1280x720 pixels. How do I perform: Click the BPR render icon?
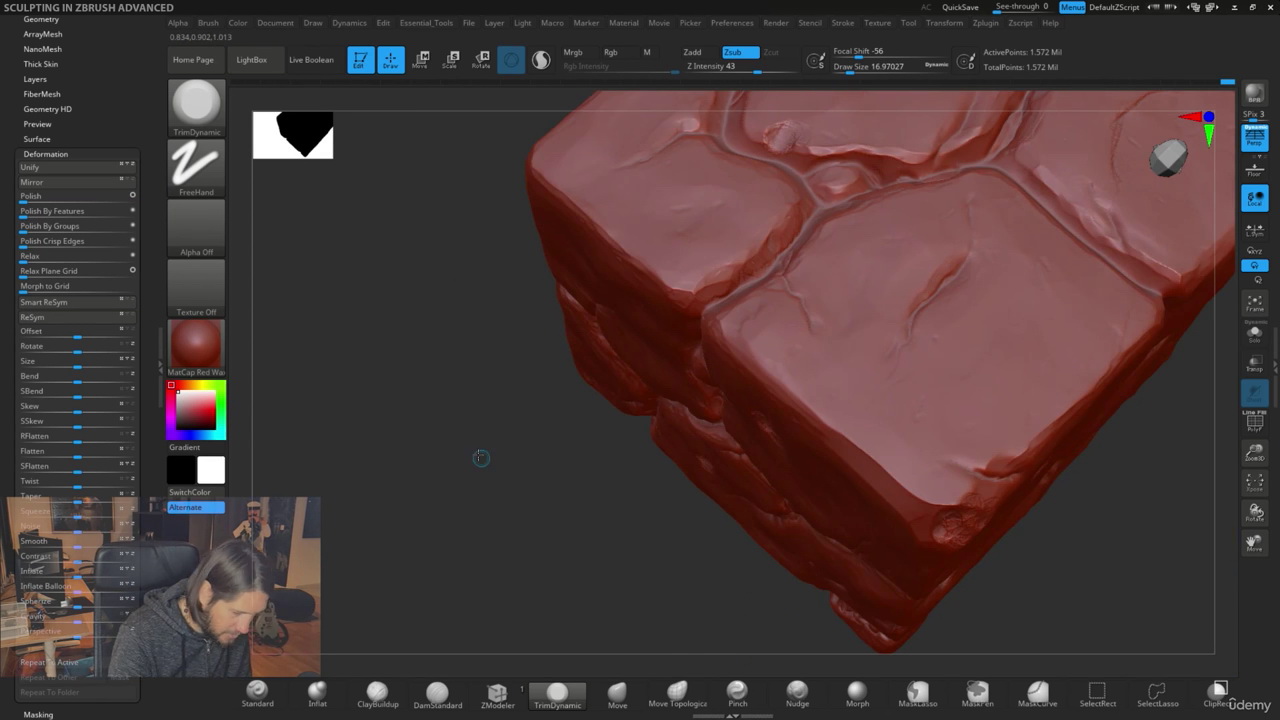[1254, 93]
